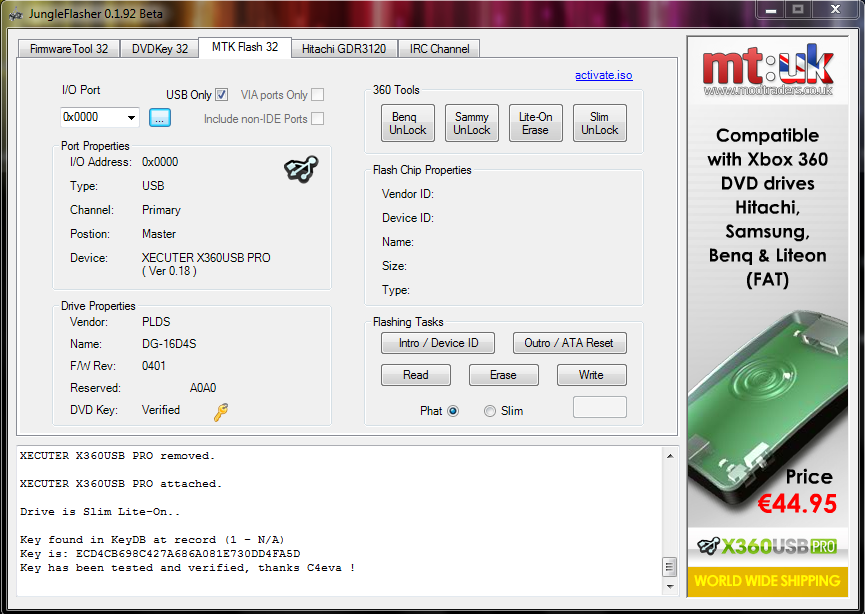Click the browse '...' button next to I/O Port
Image resolution: width=865 pixels, height=614 pixels.
coord(160,118)
